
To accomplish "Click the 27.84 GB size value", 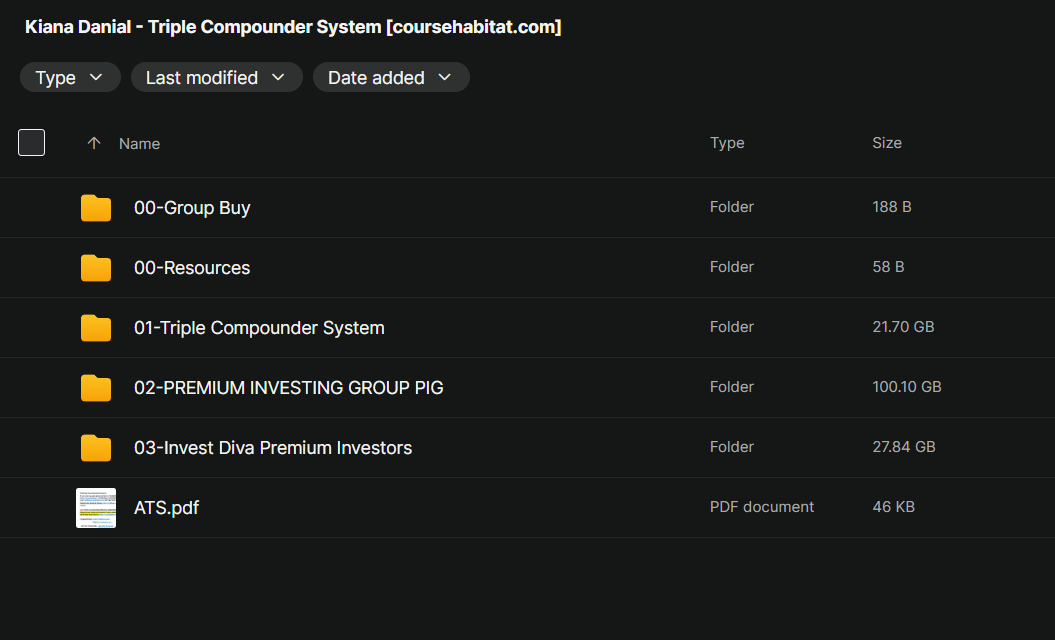I will pyautogui.click(x=904, y=446).
